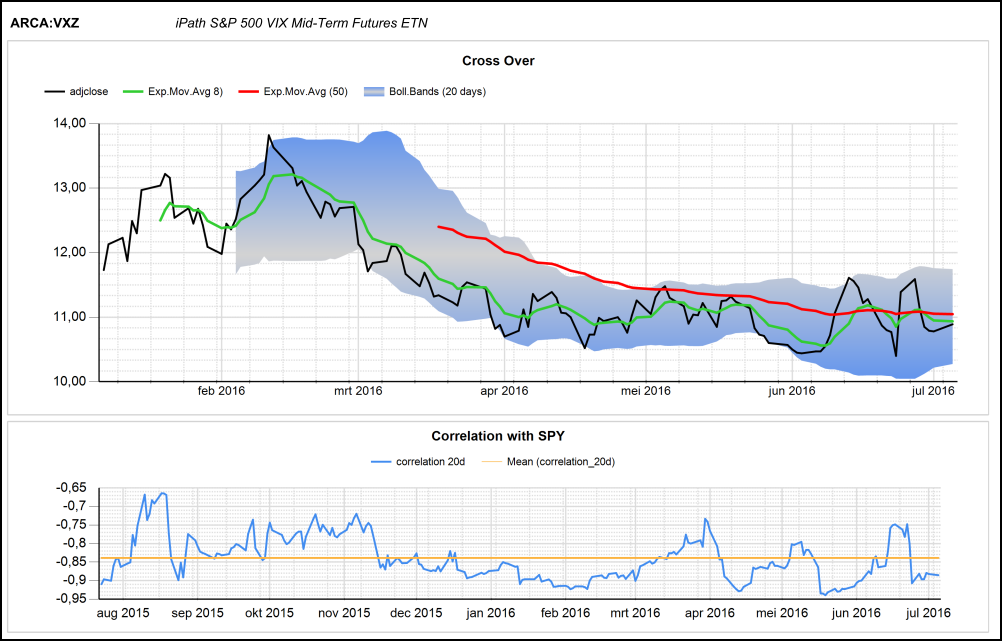Toggle the Boll.Bands (20 days) legend entry

425,91
